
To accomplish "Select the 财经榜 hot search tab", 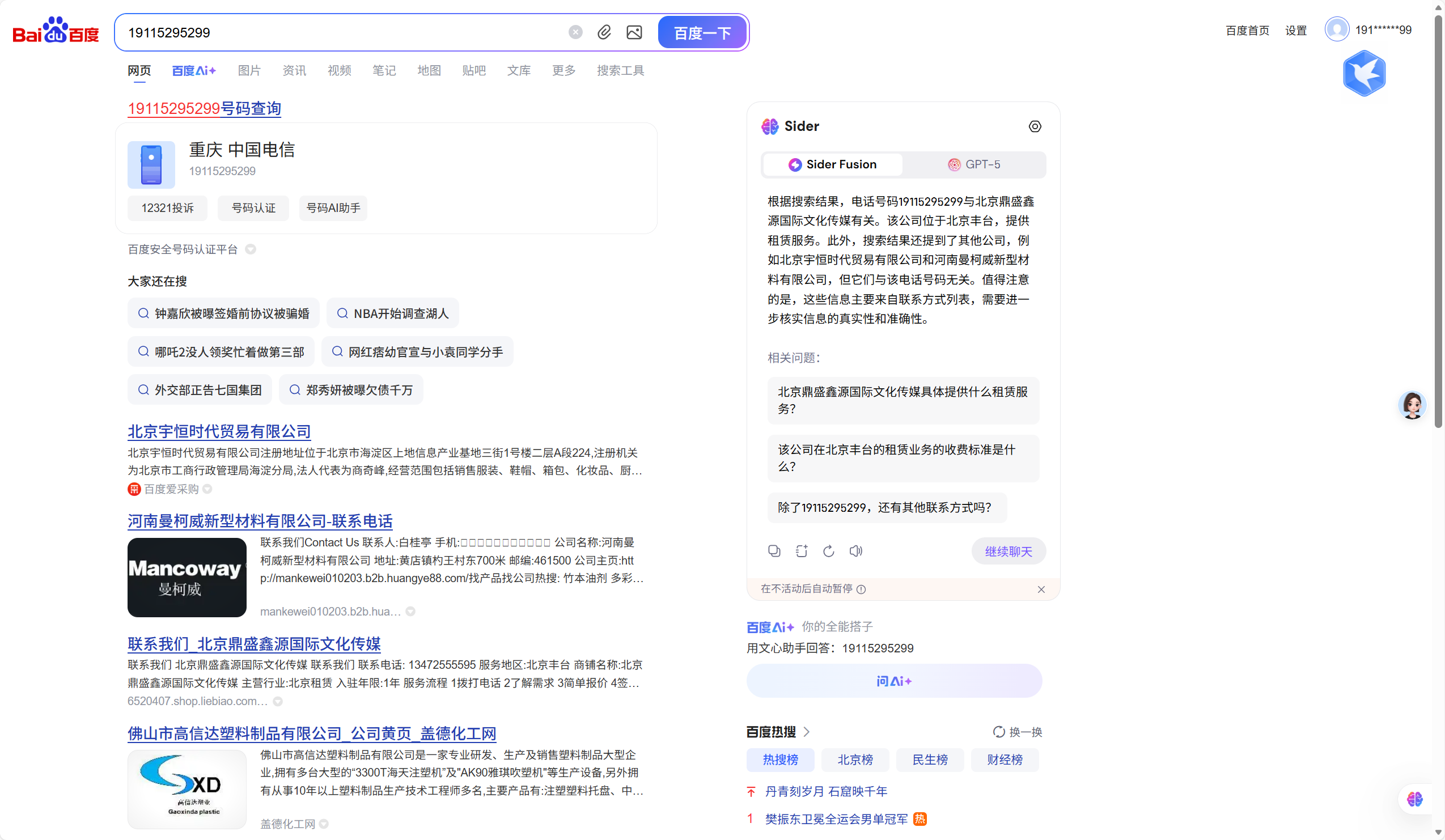I will pyautogui.click(x=1005, y=759).
